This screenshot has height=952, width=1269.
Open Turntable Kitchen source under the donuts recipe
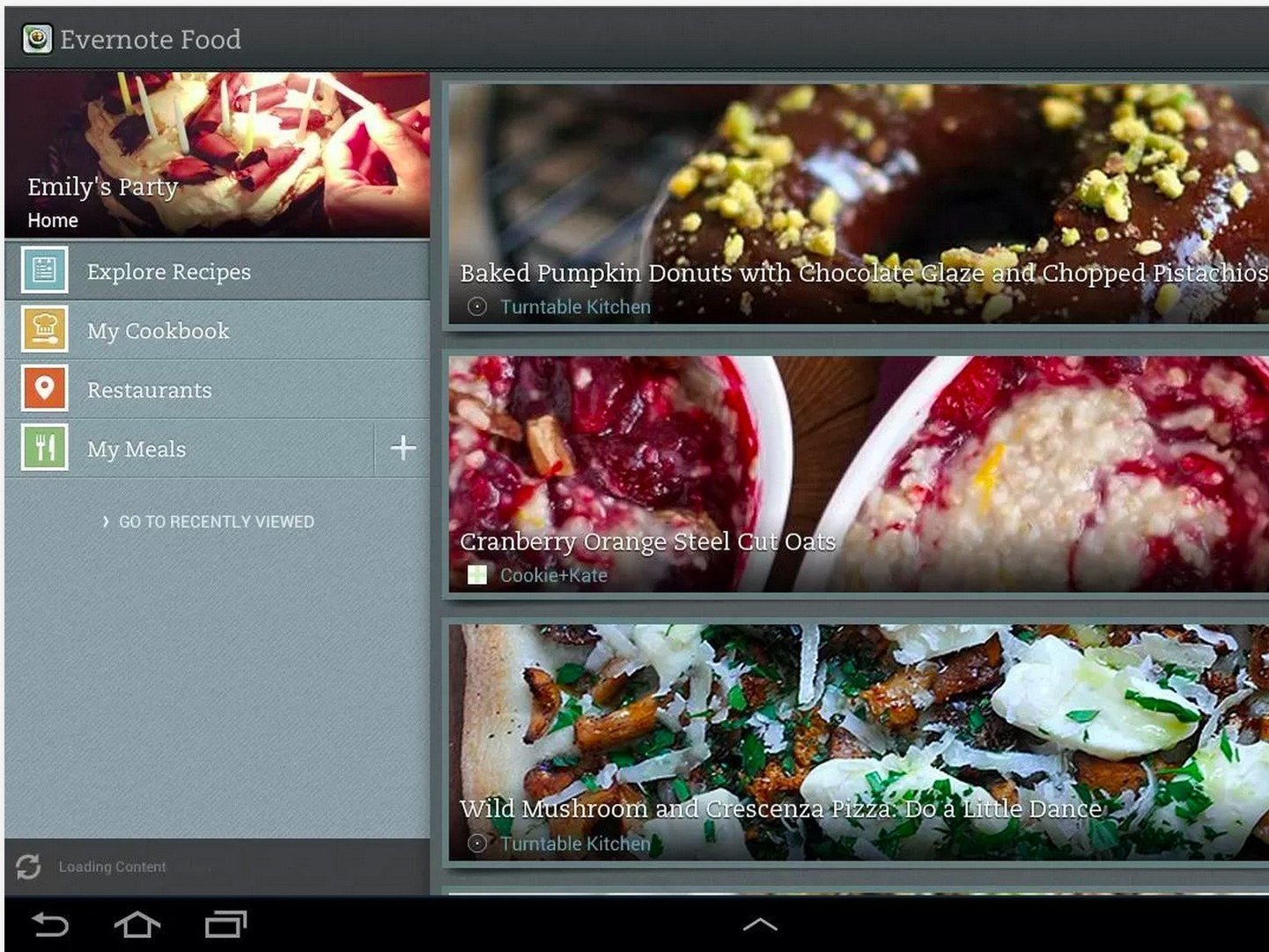click(x=575, y=306)
